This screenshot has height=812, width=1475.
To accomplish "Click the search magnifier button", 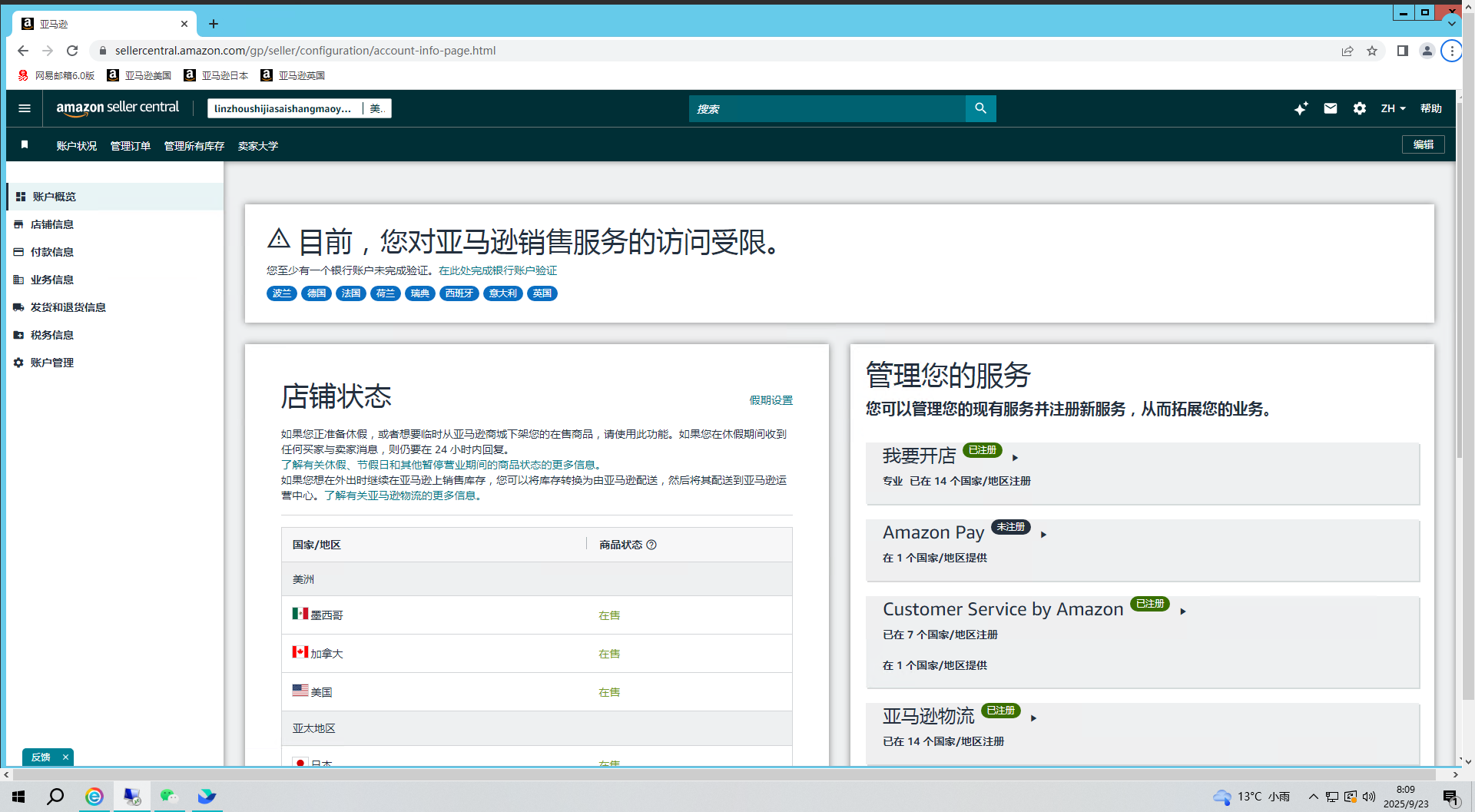I will (x=980, y=108).
